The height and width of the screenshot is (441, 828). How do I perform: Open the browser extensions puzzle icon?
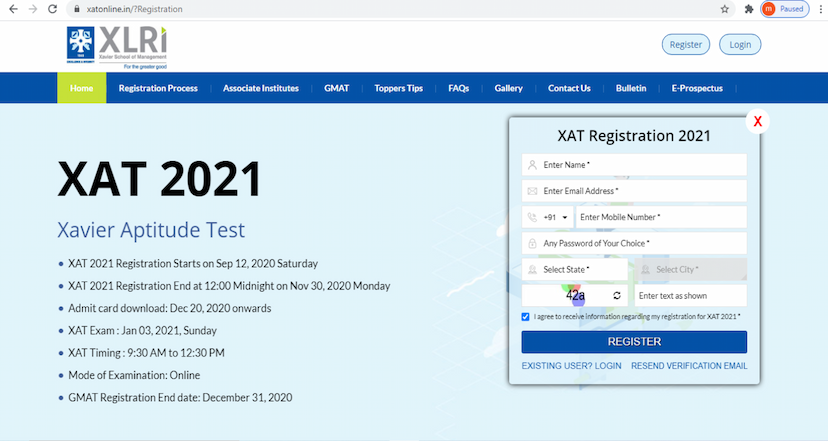click(749, 9)
